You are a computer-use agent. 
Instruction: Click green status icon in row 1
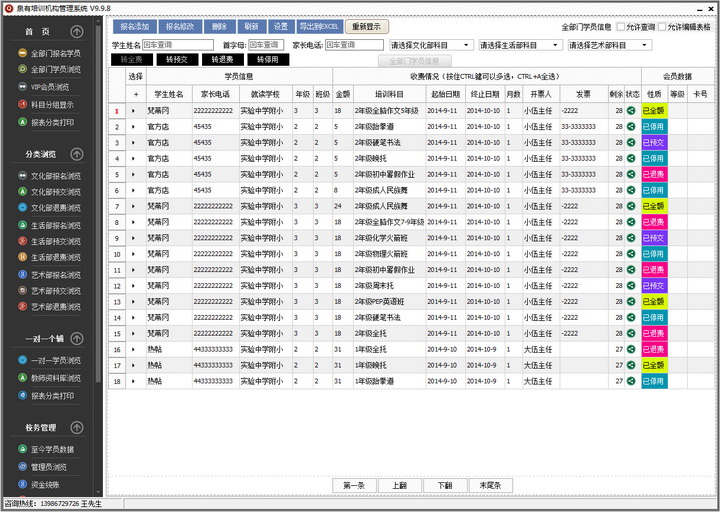631,111
